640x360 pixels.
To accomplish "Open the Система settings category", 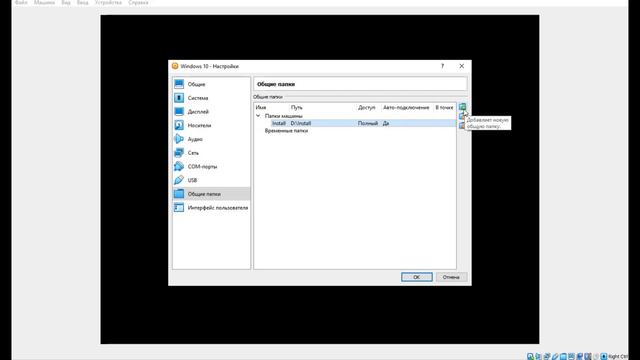I will (x=211, y=98).
